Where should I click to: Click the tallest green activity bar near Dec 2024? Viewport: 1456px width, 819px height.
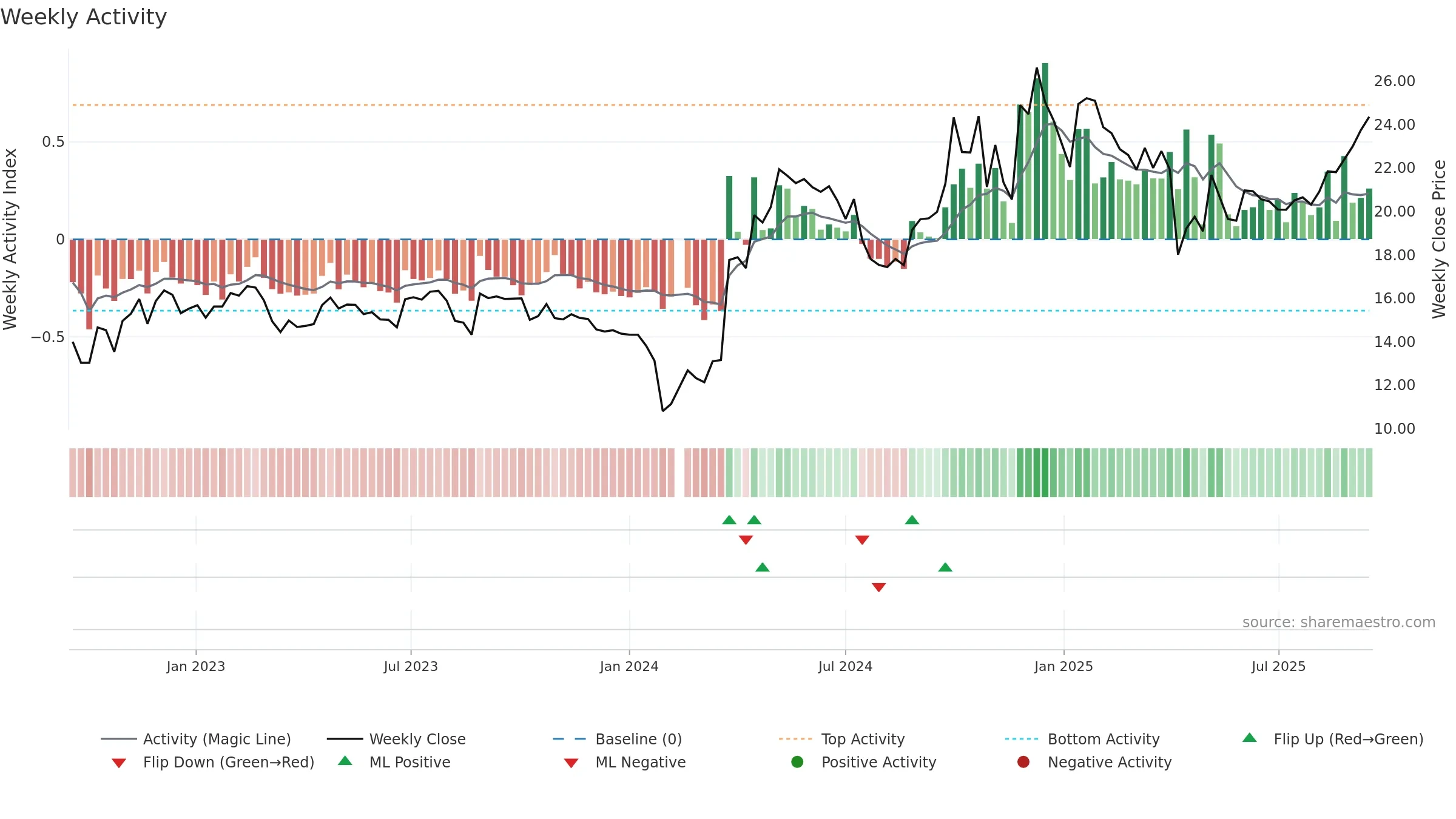1045,151
